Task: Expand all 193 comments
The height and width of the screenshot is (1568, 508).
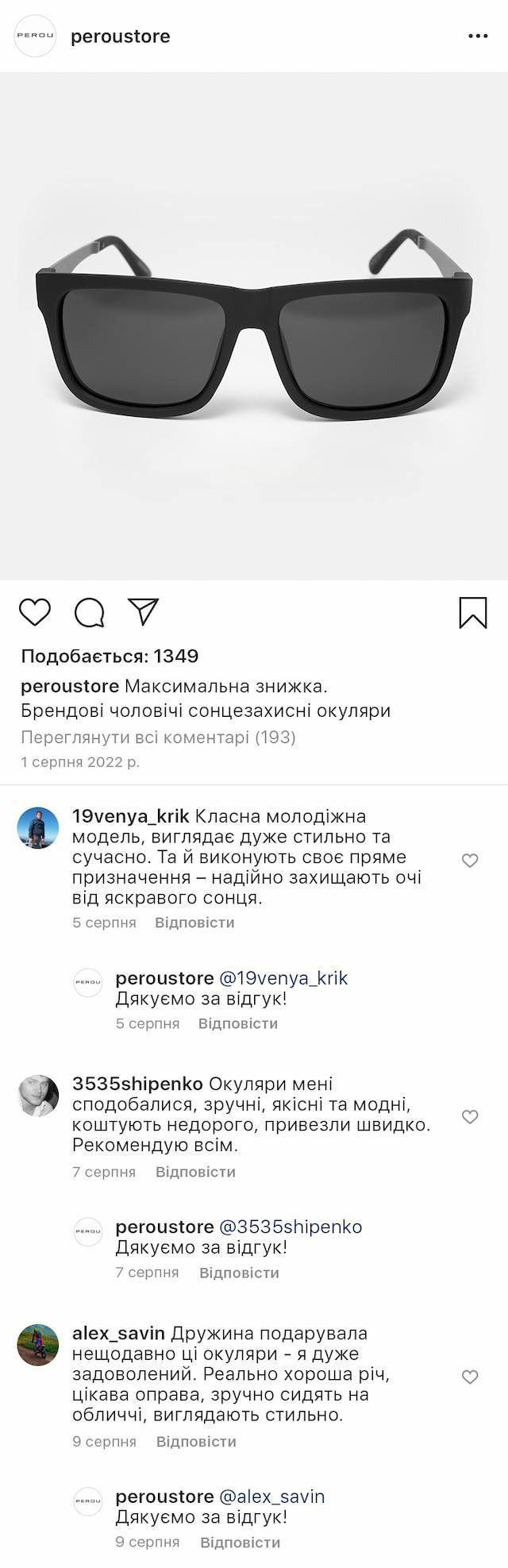Action: [x=158, y=738]
